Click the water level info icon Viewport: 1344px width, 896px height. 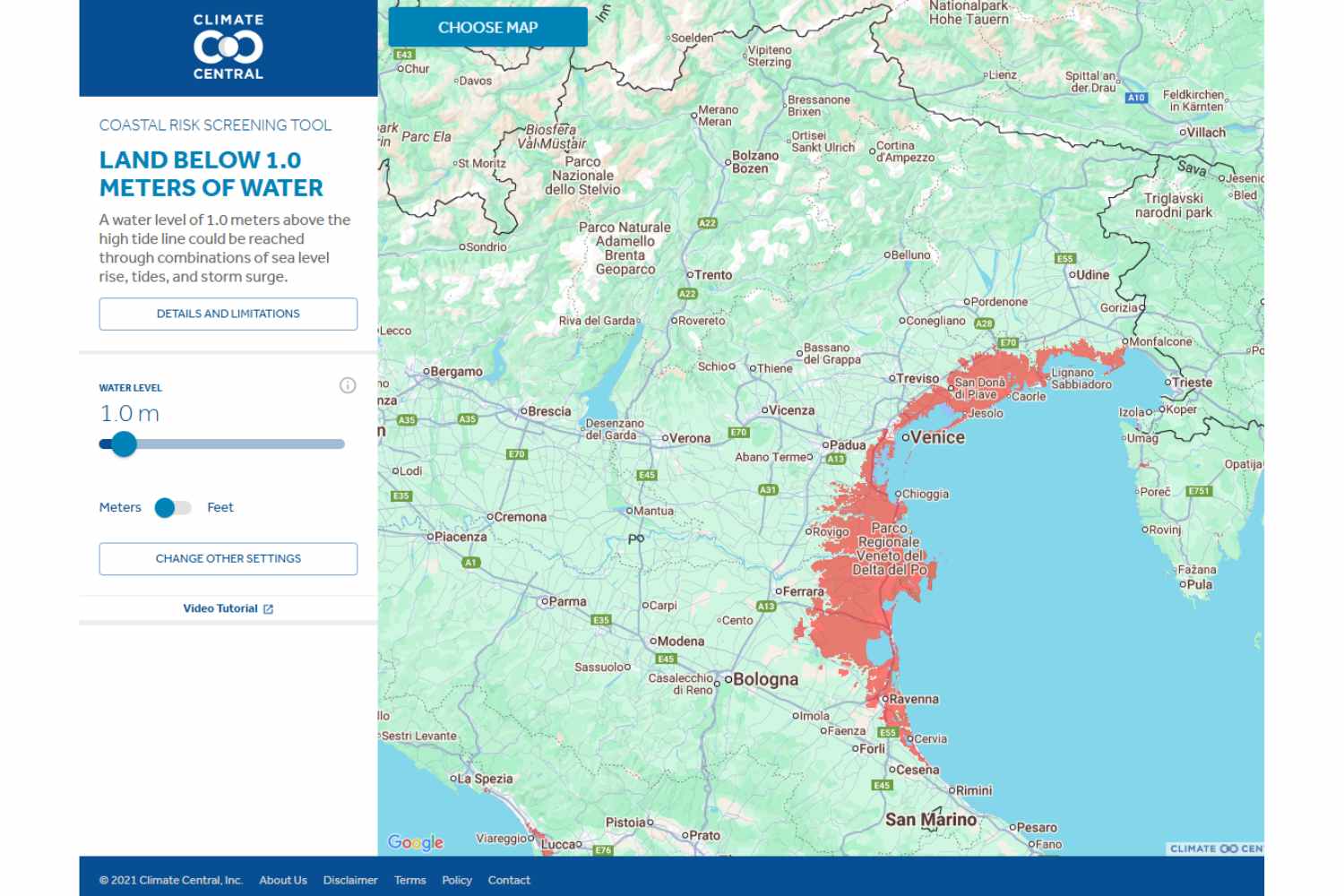(x=349, y=385)
